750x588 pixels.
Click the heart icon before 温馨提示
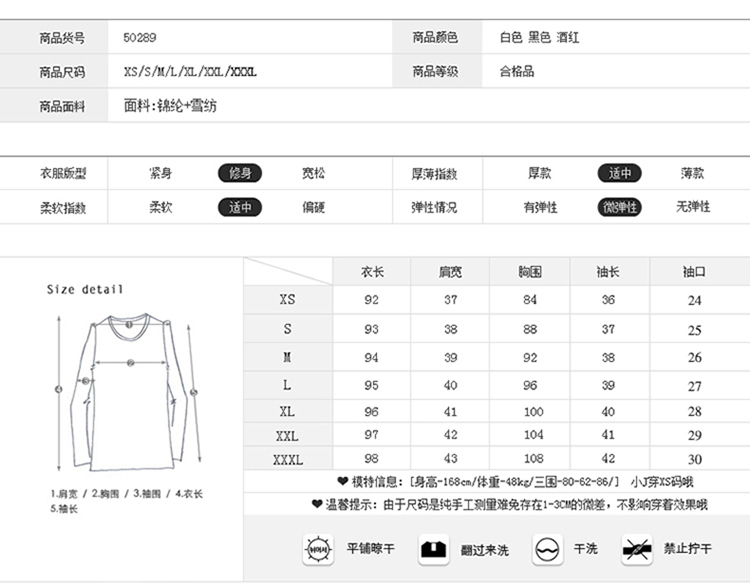(x=317, y=505)
